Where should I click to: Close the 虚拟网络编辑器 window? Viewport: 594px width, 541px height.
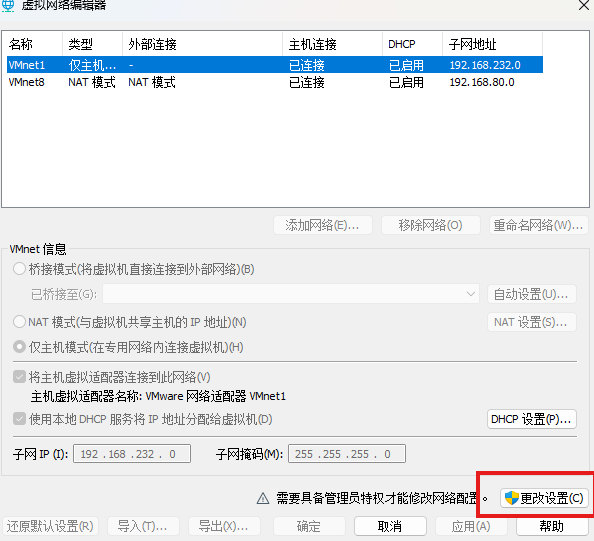(584, 5)
